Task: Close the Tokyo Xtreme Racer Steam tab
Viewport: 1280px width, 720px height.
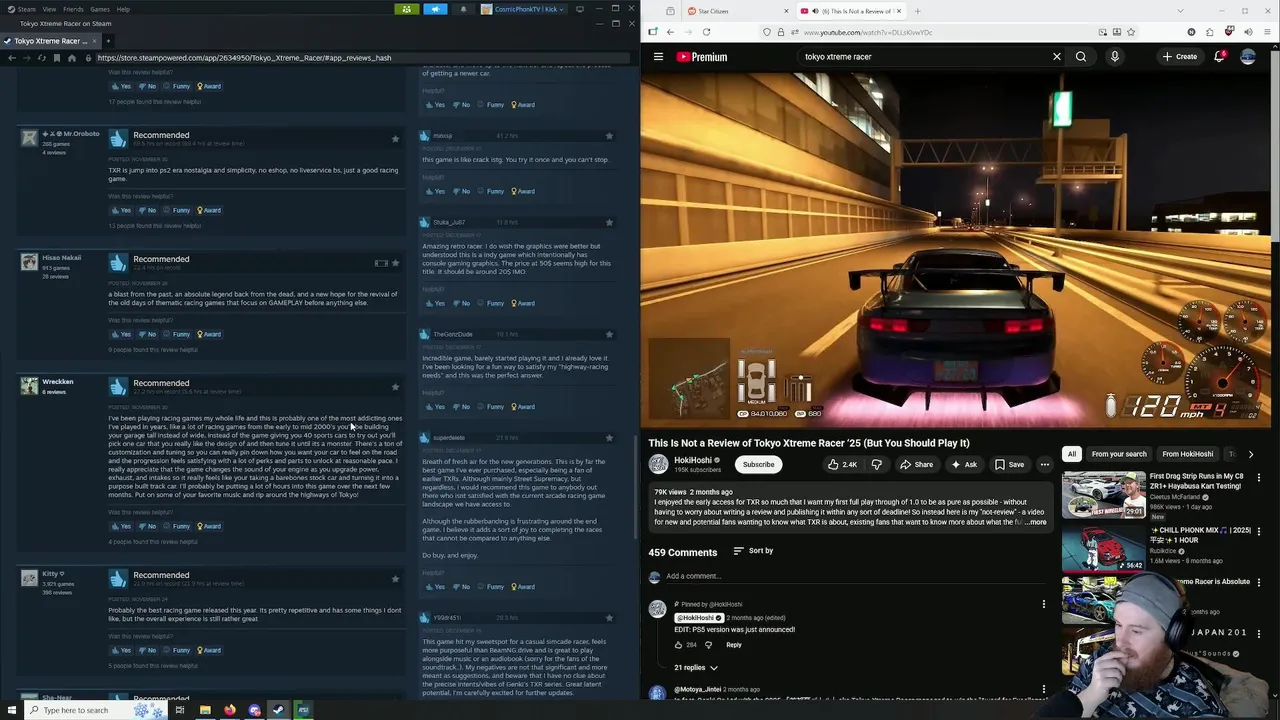Action: (92, 41)
